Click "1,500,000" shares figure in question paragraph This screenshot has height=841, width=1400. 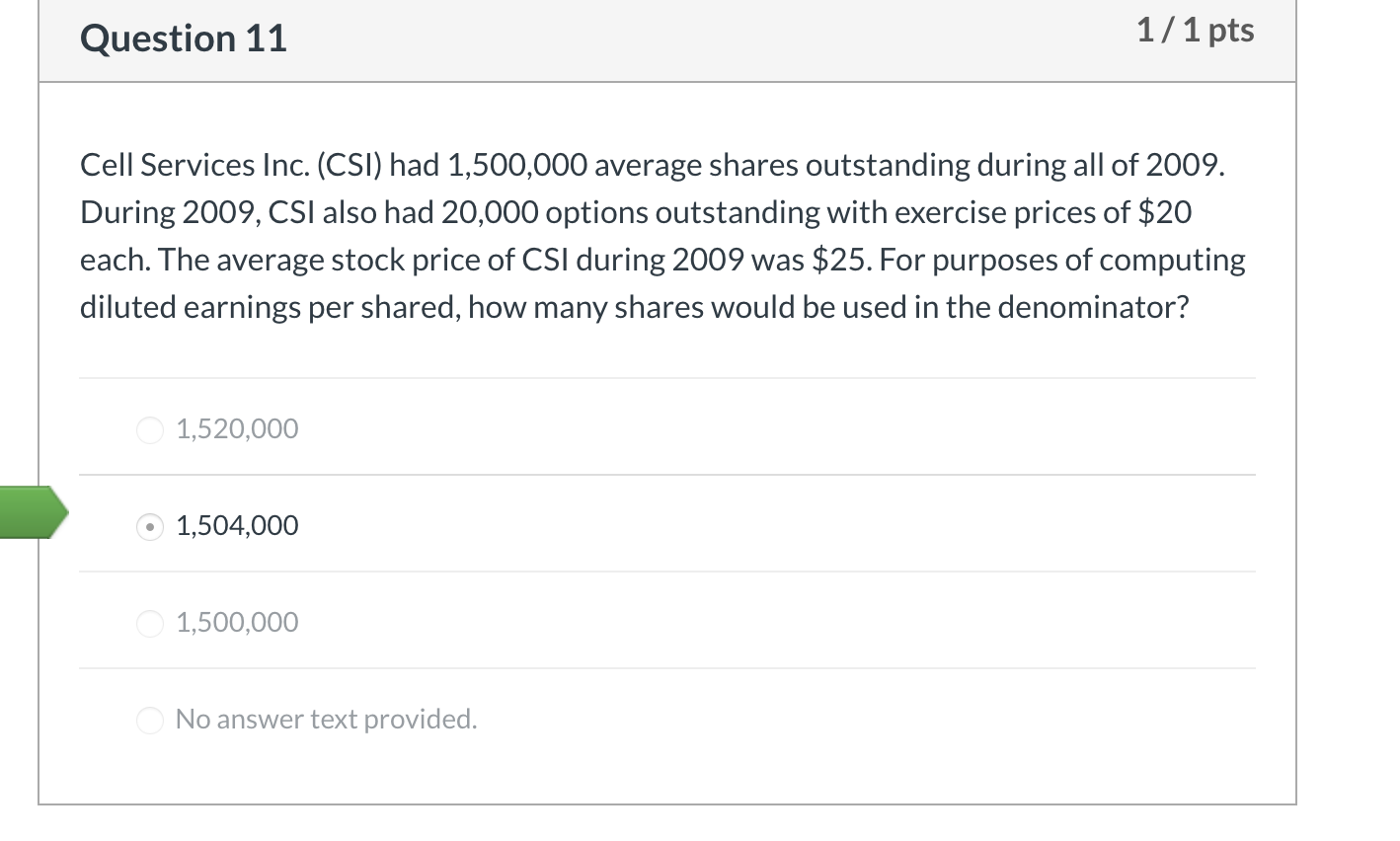(x=517, y=165)
